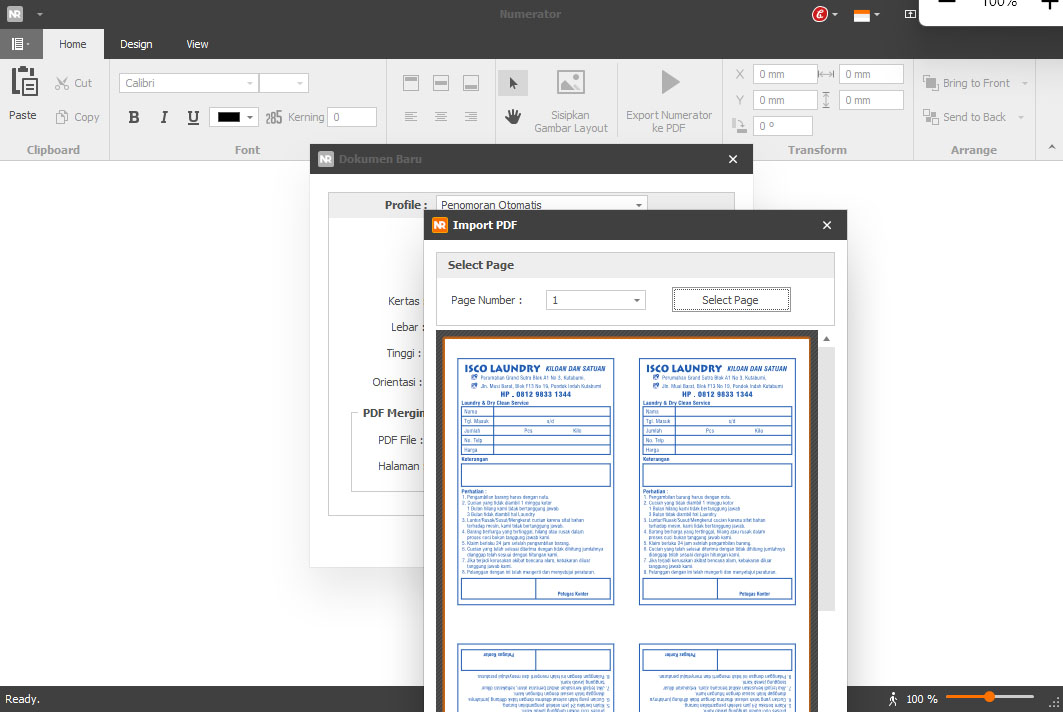Close the Import PDF dialog
This screenshot has width=1063, height=712.
827,225
